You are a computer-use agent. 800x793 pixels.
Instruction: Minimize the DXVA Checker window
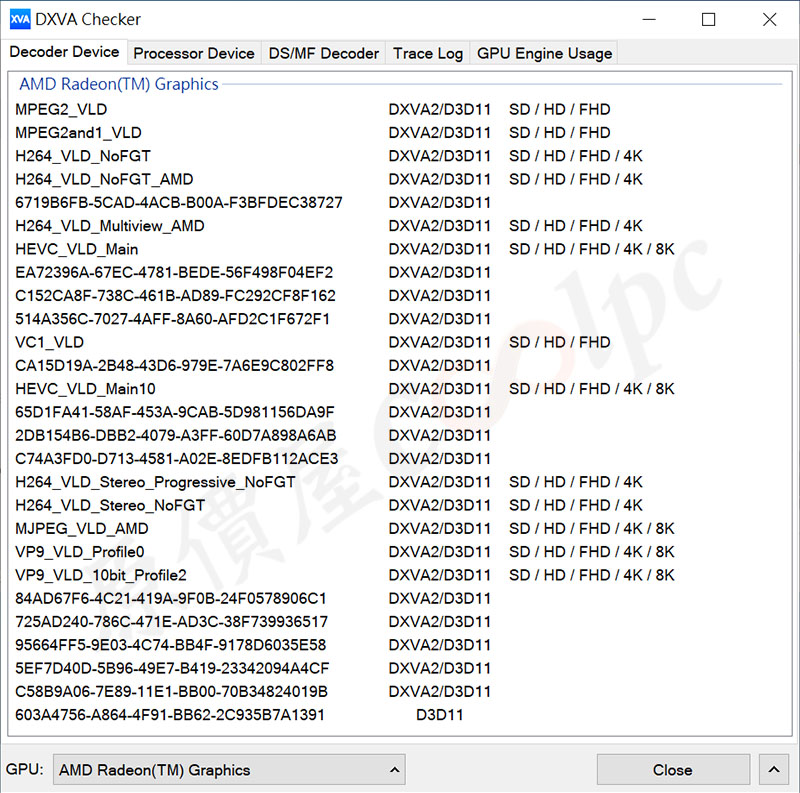coord(649,19)
